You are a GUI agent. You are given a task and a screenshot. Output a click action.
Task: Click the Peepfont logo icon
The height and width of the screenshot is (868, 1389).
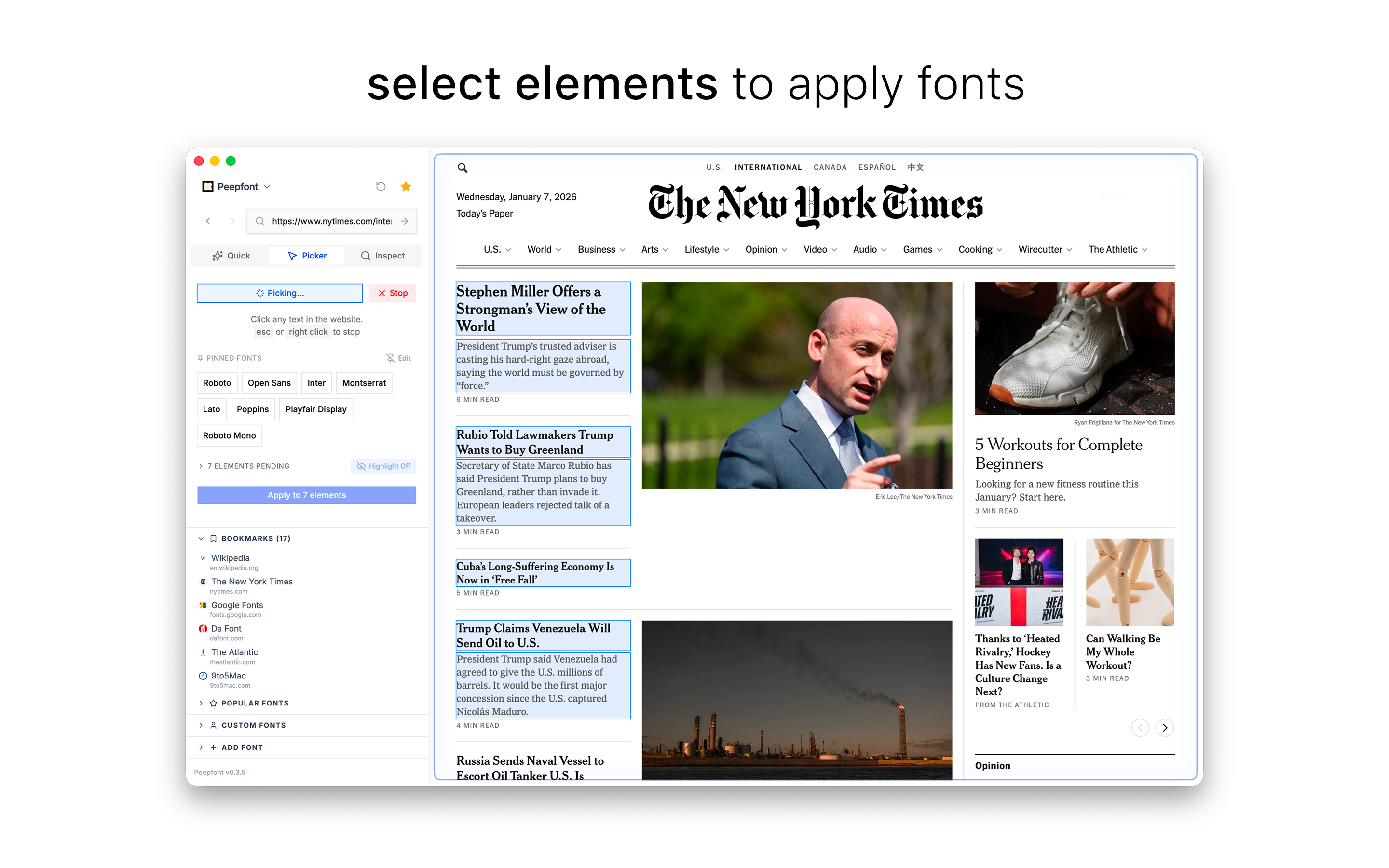point(208,187)
